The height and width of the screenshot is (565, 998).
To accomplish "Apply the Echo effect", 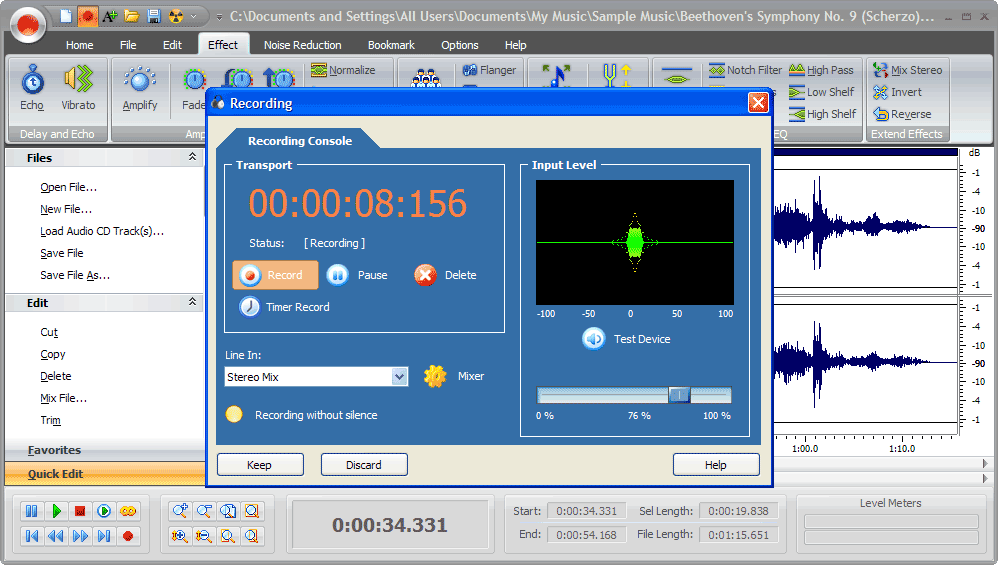I will pos(32,88).
